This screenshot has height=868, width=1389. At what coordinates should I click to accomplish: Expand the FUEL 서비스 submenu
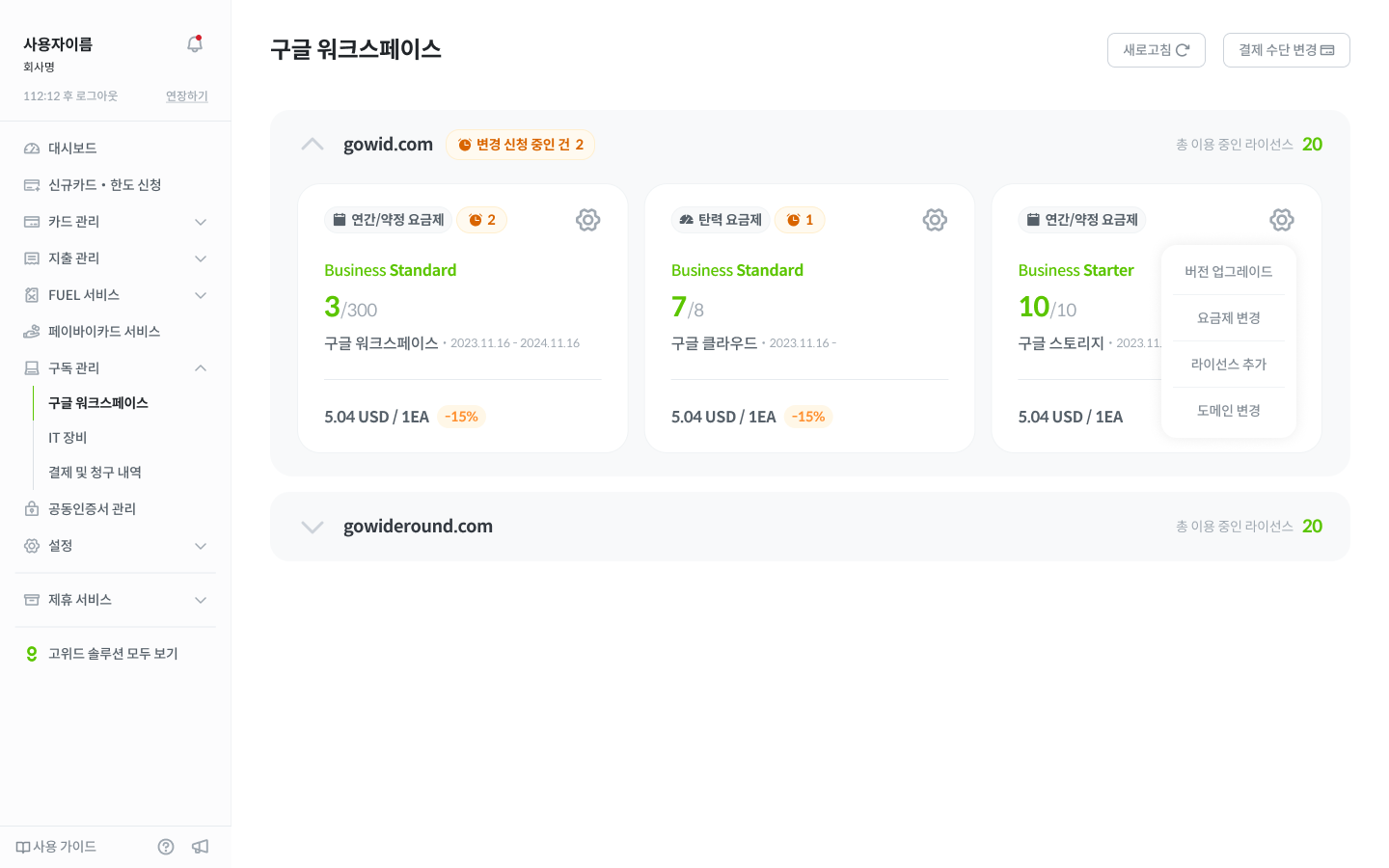pos(201,295)
